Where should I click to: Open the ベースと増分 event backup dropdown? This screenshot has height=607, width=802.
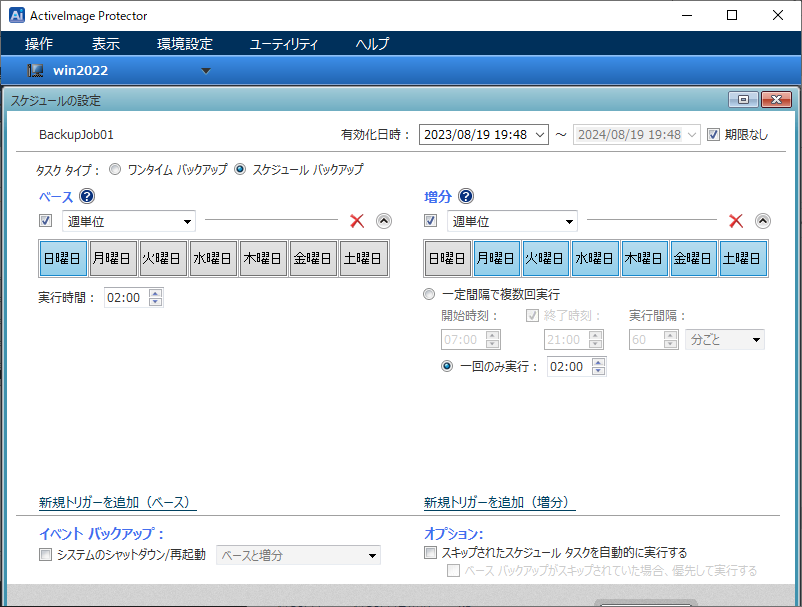click(x=299, y=555)
